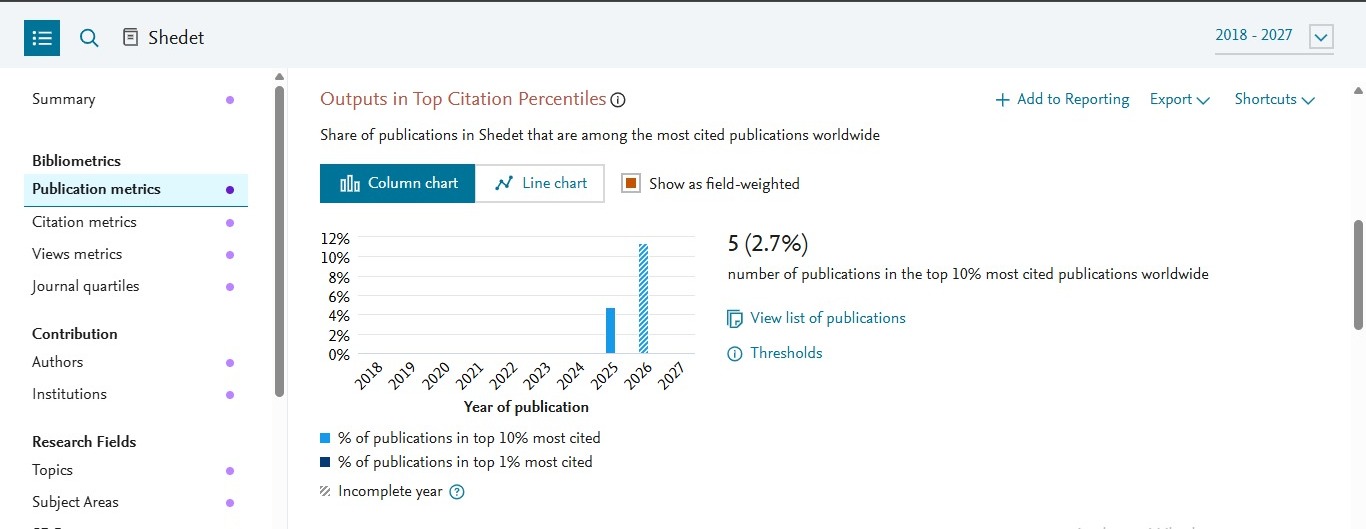
Task: Click the Research Fields section heading
Action: 84,442
